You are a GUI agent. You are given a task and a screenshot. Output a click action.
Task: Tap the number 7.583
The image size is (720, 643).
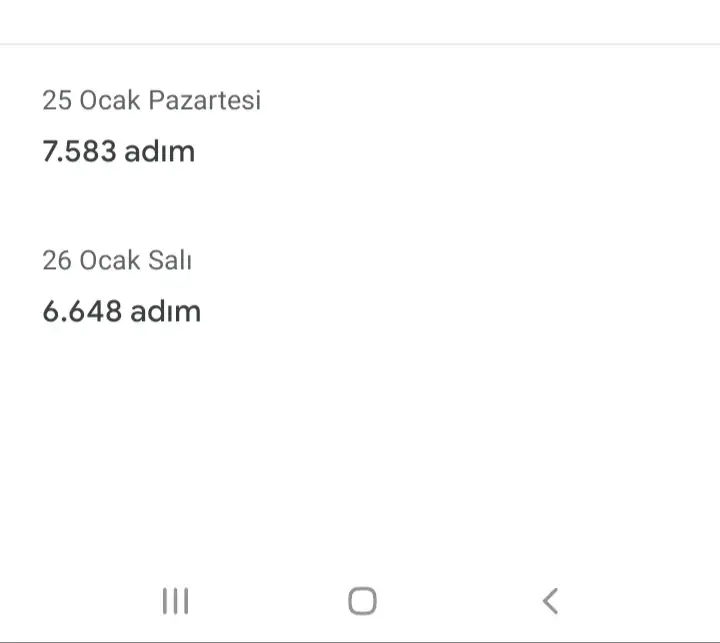tap(79, 152)
